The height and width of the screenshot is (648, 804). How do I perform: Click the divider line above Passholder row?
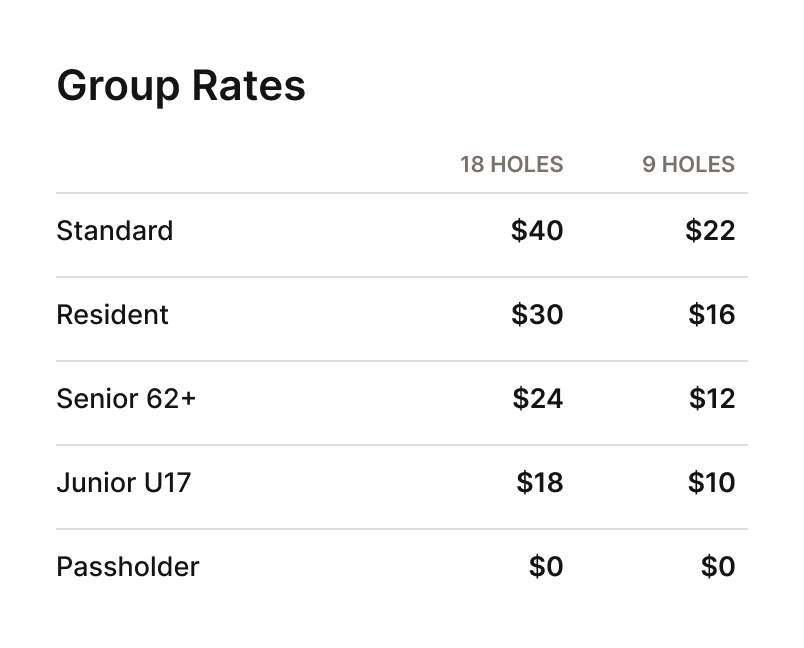402,529
